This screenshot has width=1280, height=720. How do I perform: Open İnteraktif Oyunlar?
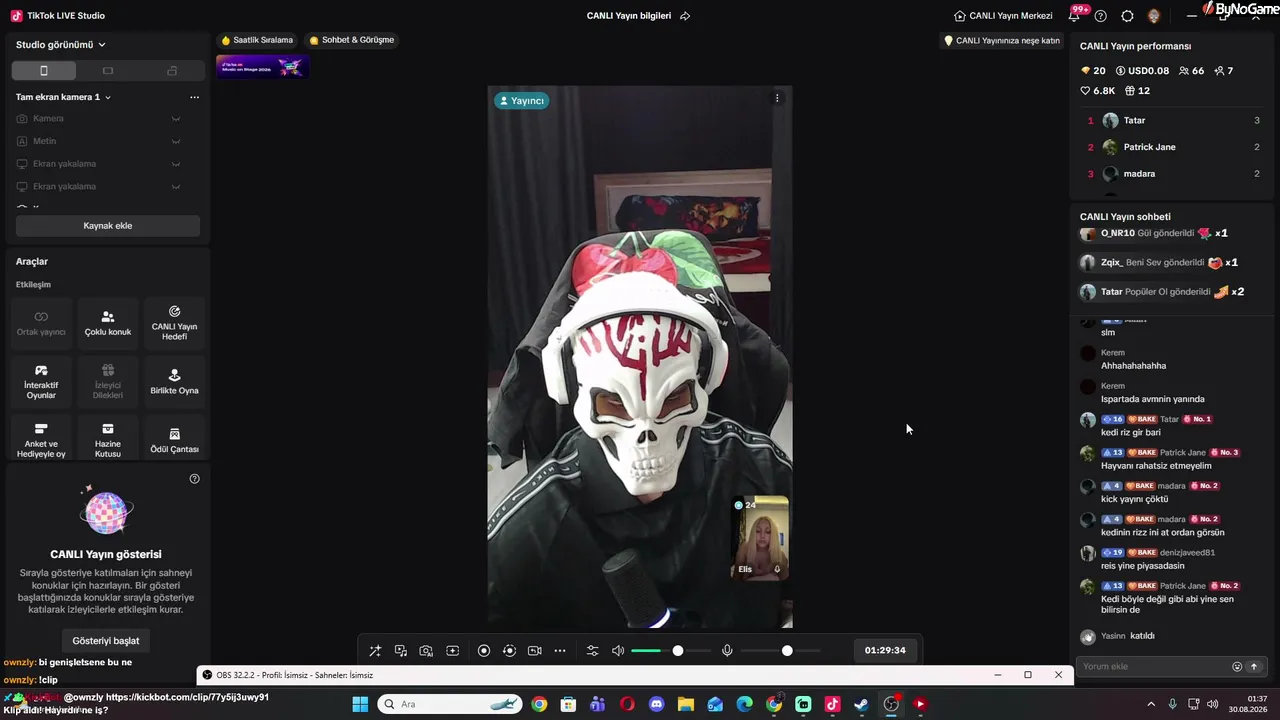pyautogui.click(x=41, y=381)
